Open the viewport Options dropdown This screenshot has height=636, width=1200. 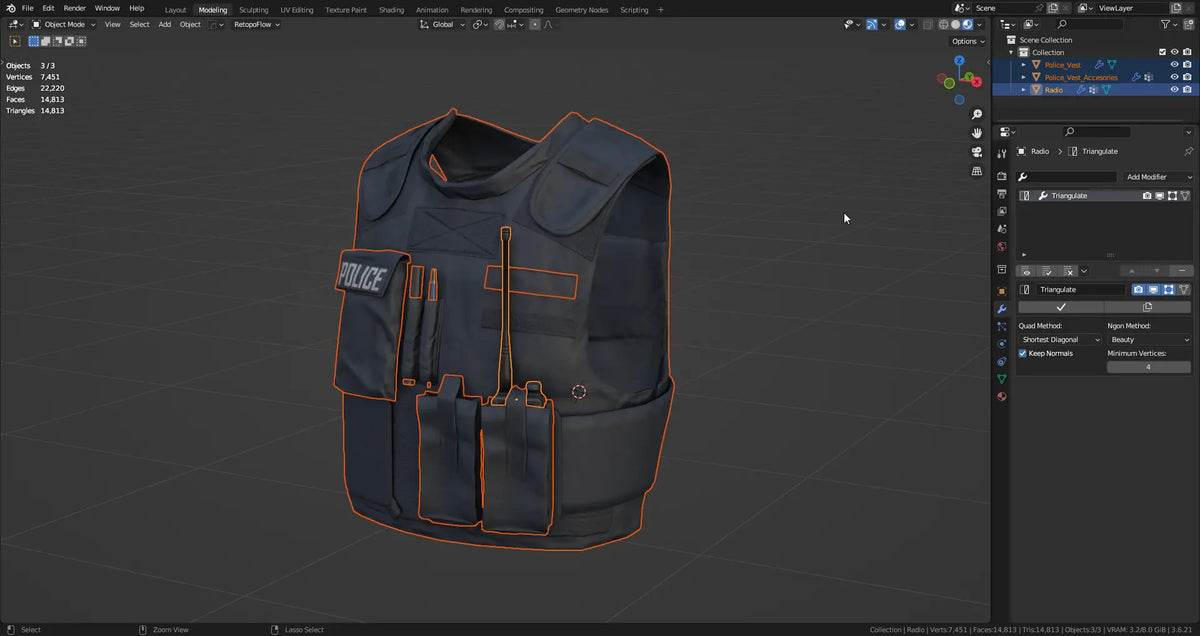(x=967, y=41)
